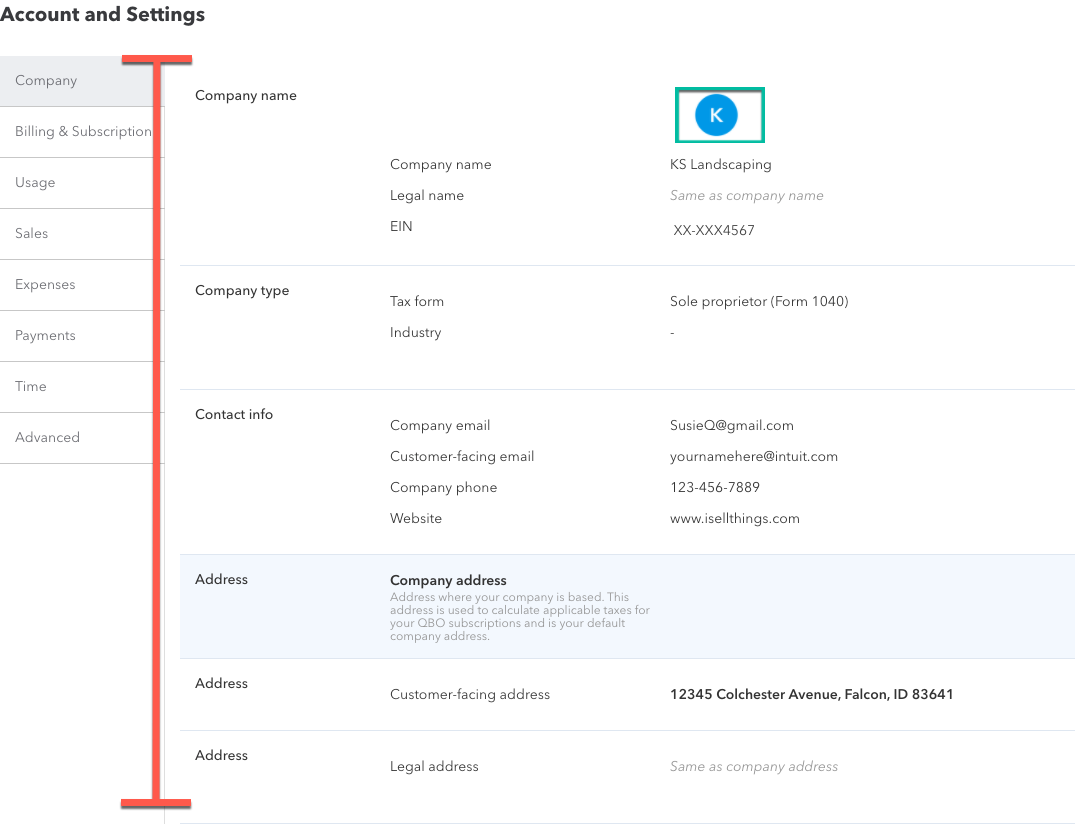This screenshot has height=824, width=1075.
Task: Click the customer-facing address 12345 Colchester Avenue
Action: point(811,694)
